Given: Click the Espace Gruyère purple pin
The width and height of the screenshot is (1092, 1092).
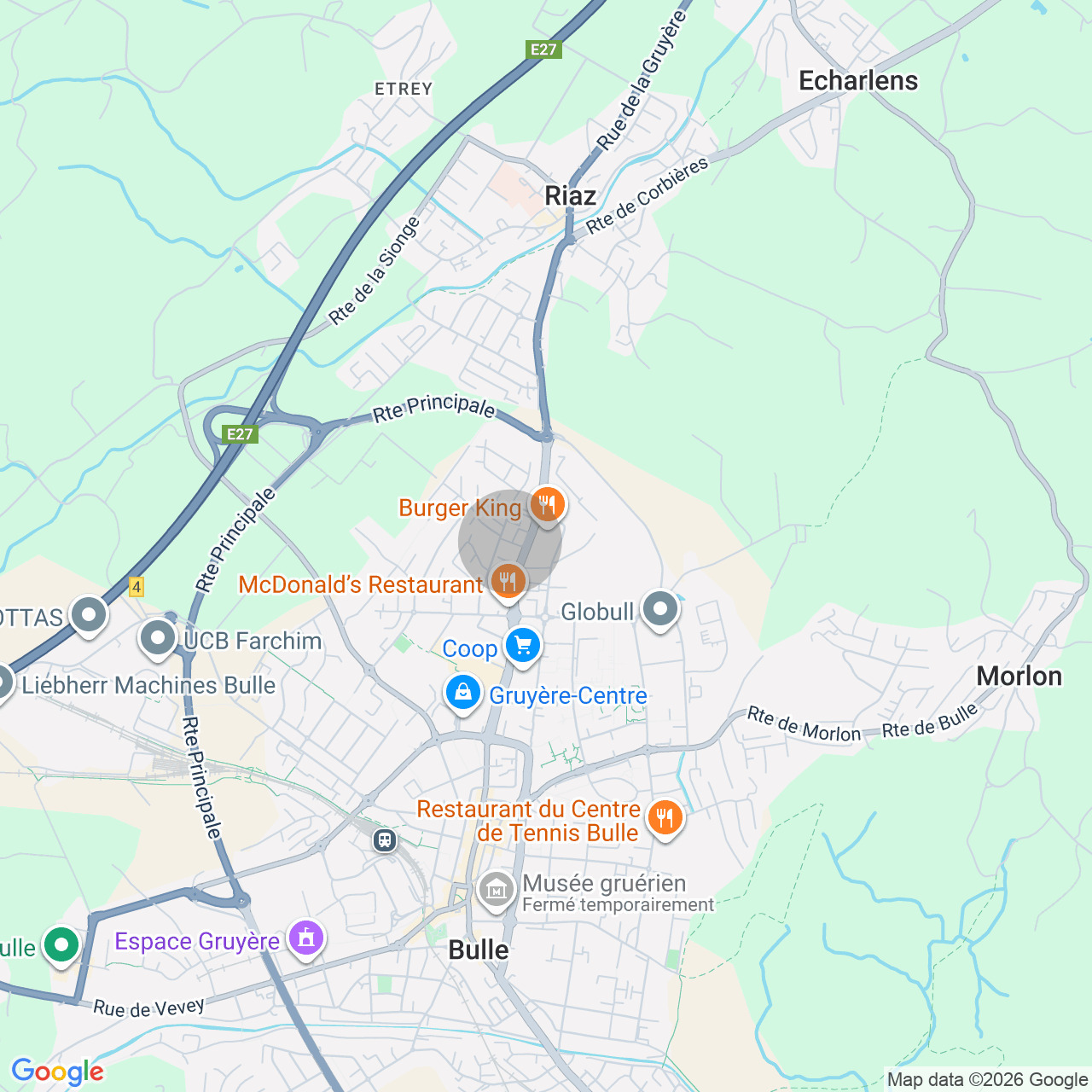Looking at the screenshot, I should point(306,938).
